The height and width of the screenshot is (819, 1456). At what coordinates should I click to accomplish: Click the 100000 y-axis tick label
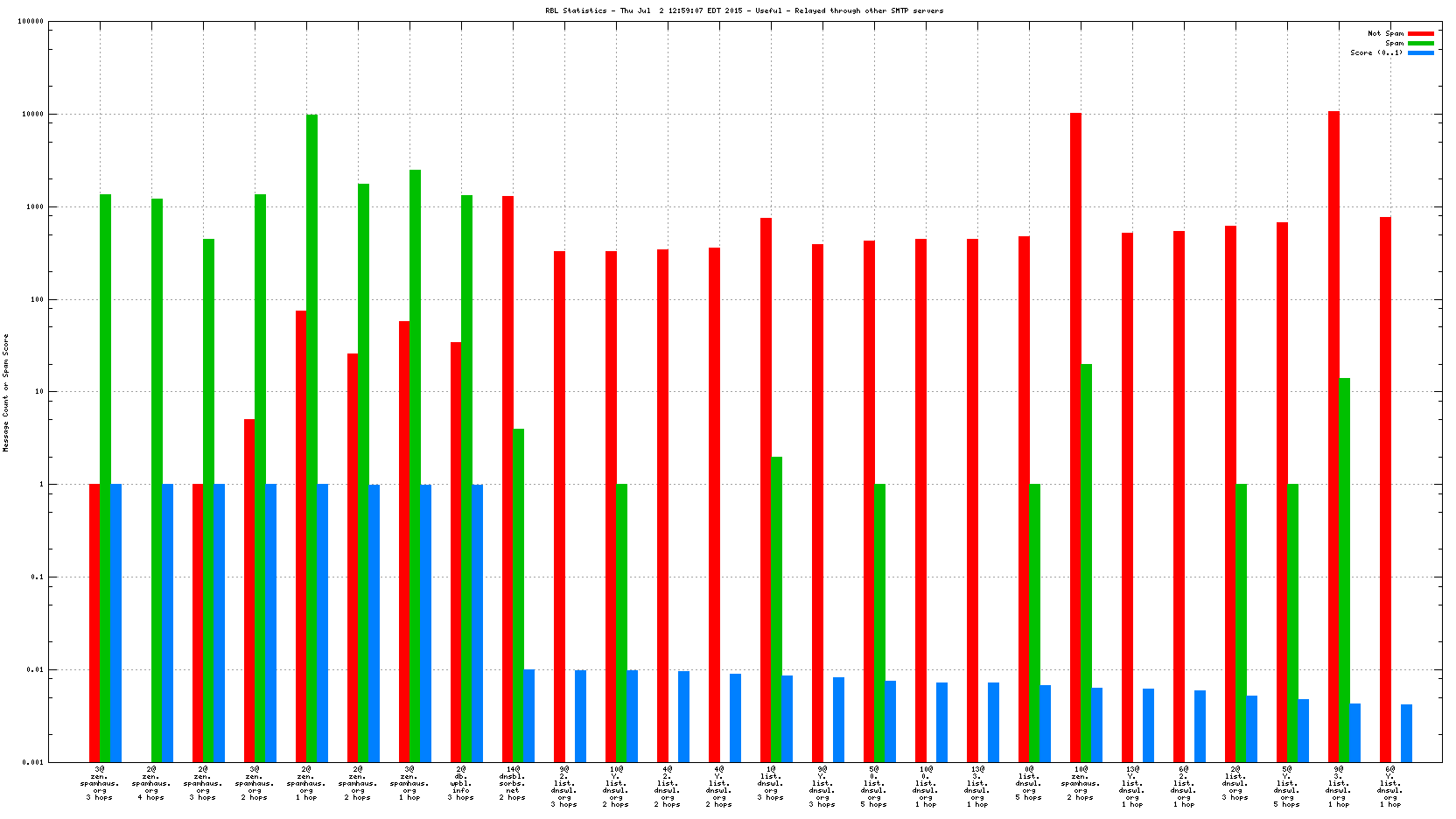pyautogui.click(x=30, y=22)
